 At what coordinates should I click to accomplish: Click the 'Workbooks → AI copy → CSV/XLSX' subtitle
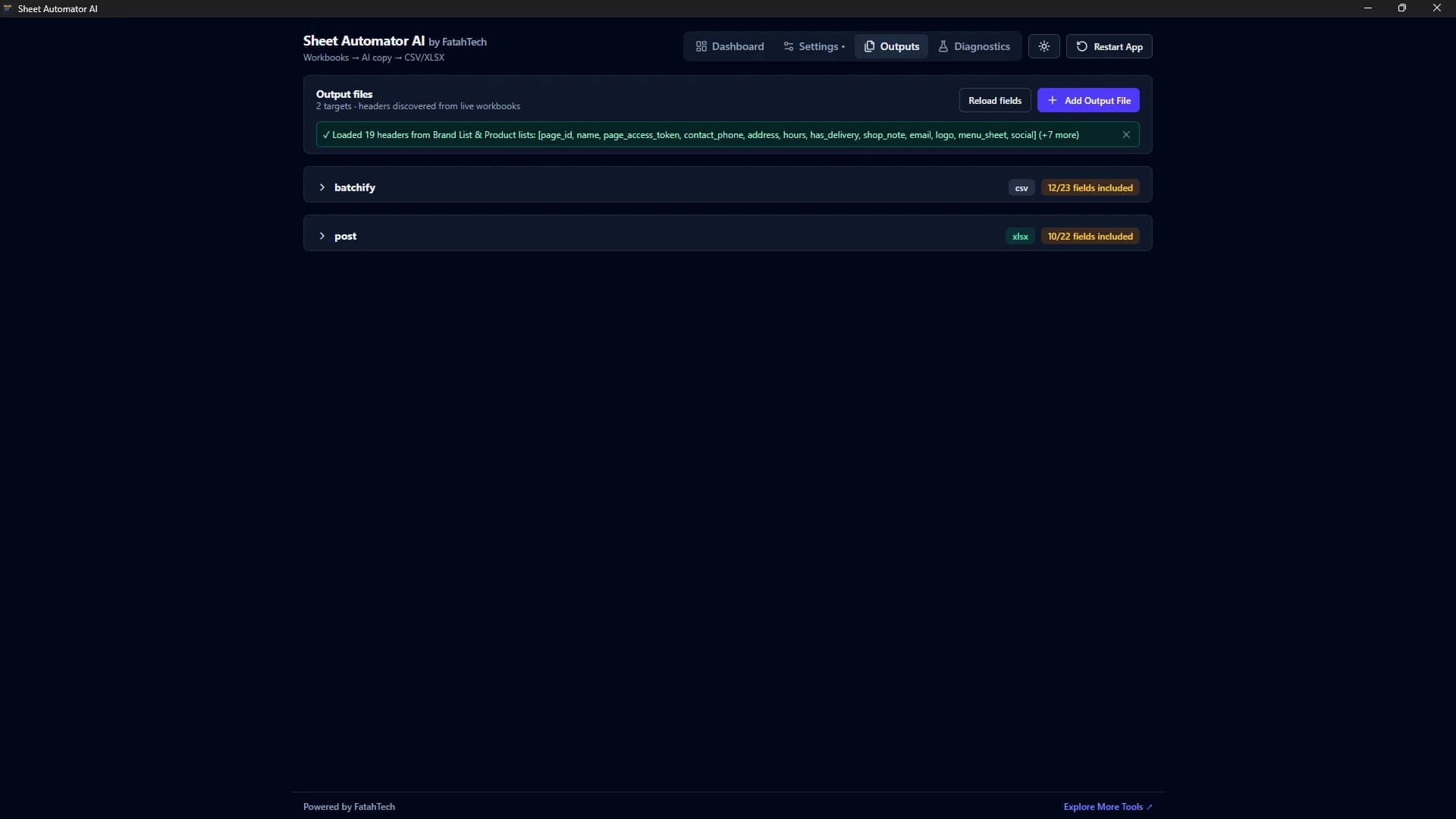tap(374, 58)
